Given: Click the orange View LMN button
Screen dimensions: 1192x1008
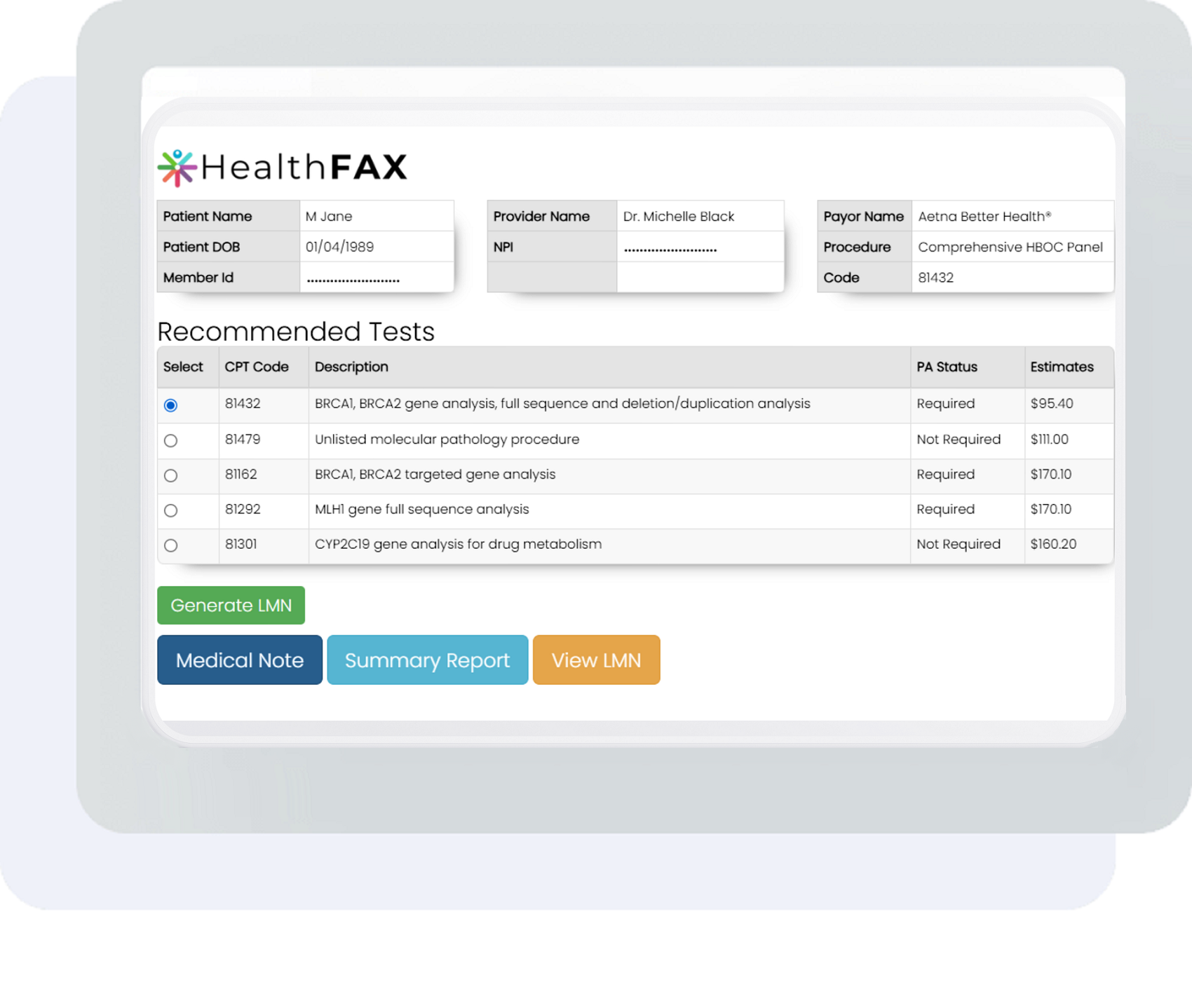Looking at the screenshot, I should [x=596, y=660].
